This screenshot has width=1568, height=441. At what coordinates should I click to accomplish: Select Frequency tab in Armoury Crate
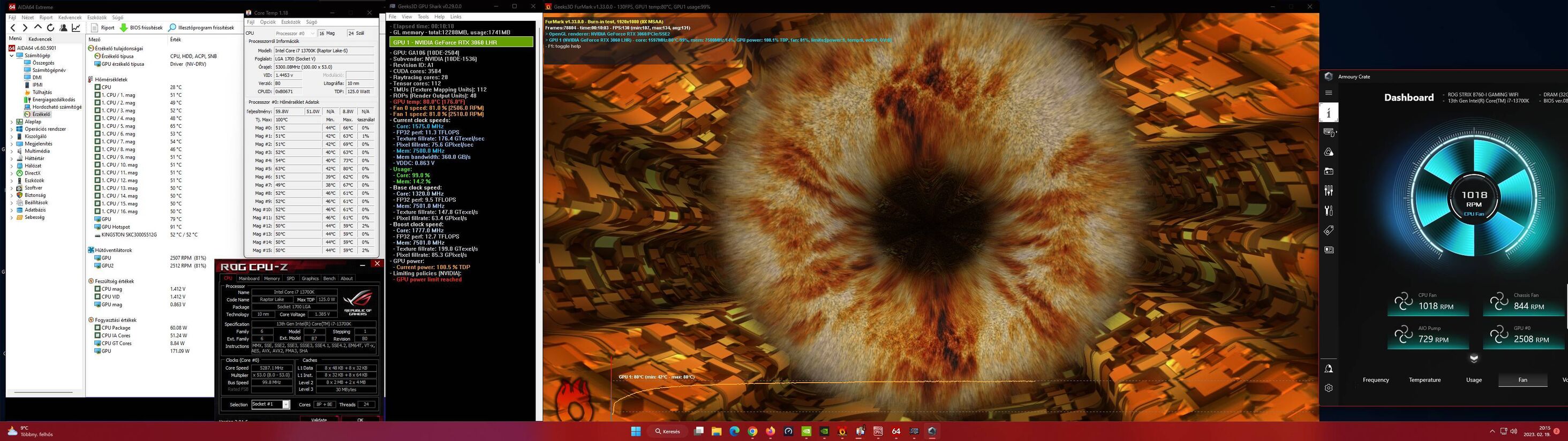[1376, 380]
